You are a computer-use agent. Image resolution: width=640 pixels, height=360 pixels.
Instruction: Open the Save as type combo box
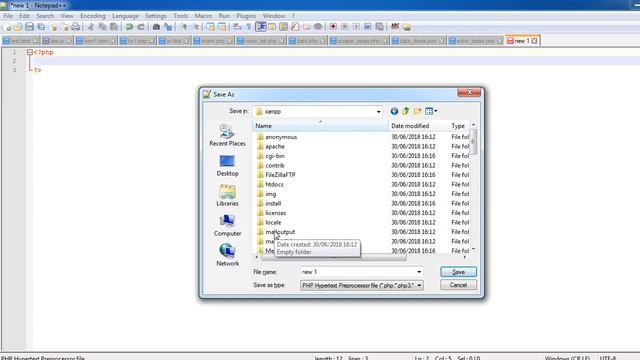point(362,285)
